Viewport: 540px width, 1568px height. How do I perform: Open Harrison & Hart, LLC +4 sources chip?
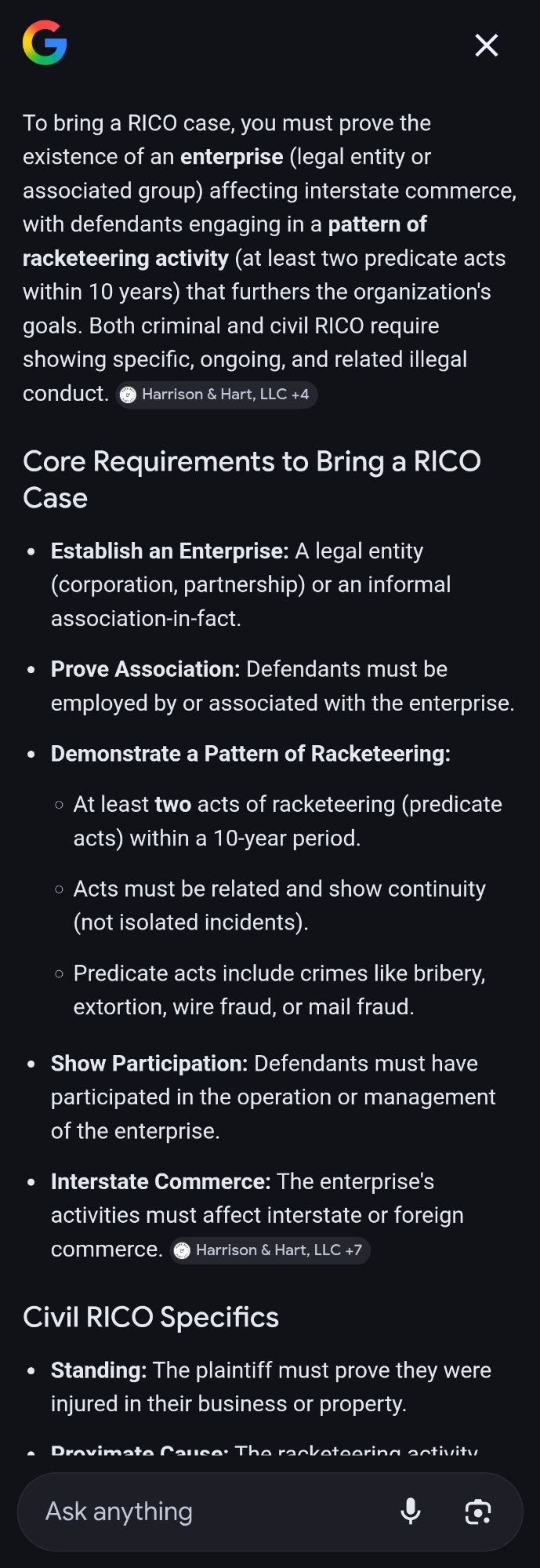point(218,395)
